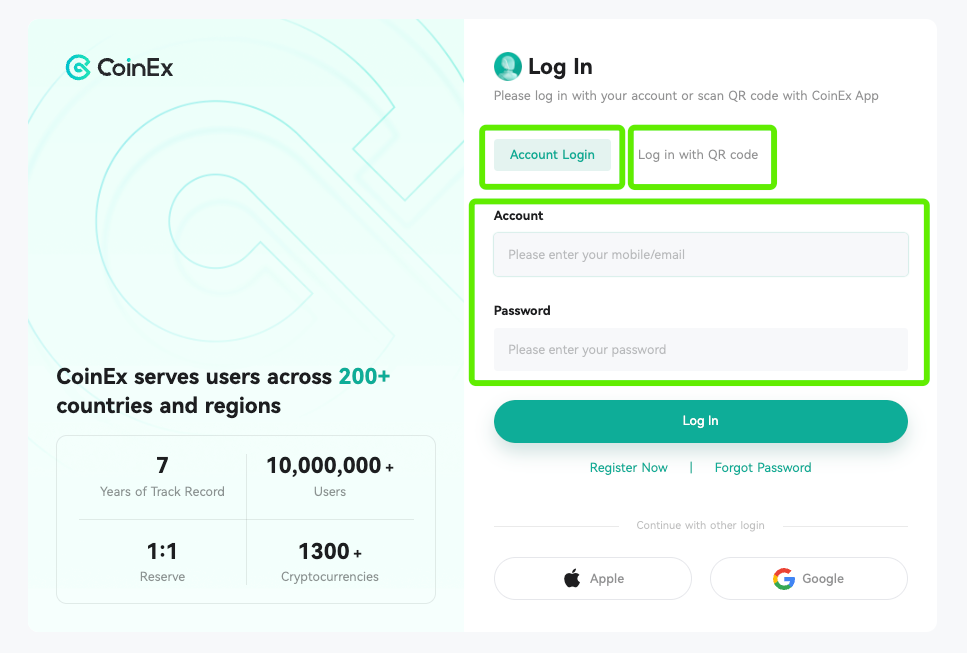Click the Google logo icon
The image size is (967, 653).
784,578
